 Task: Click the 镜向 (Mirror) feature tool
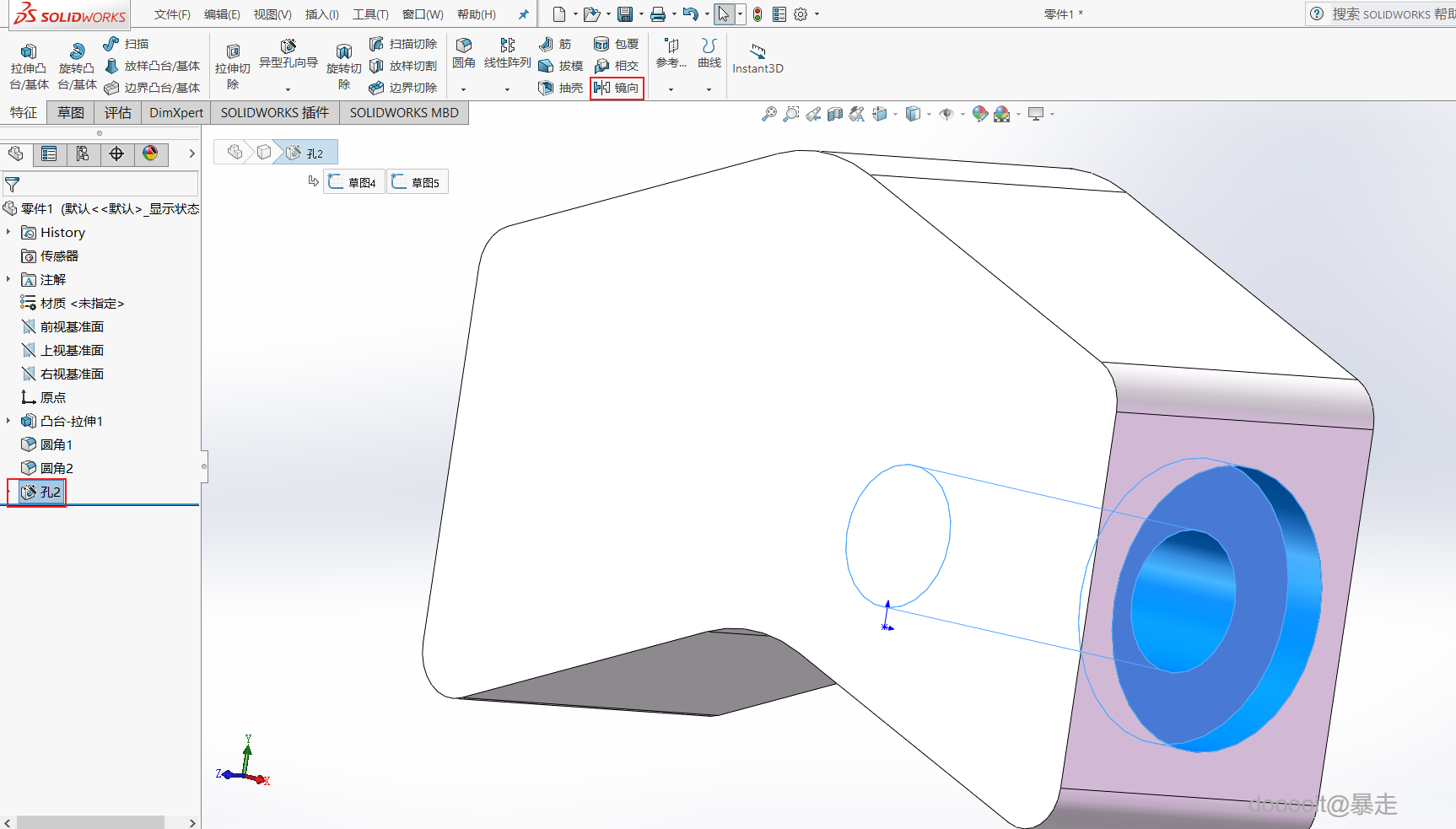click(617, 88)
